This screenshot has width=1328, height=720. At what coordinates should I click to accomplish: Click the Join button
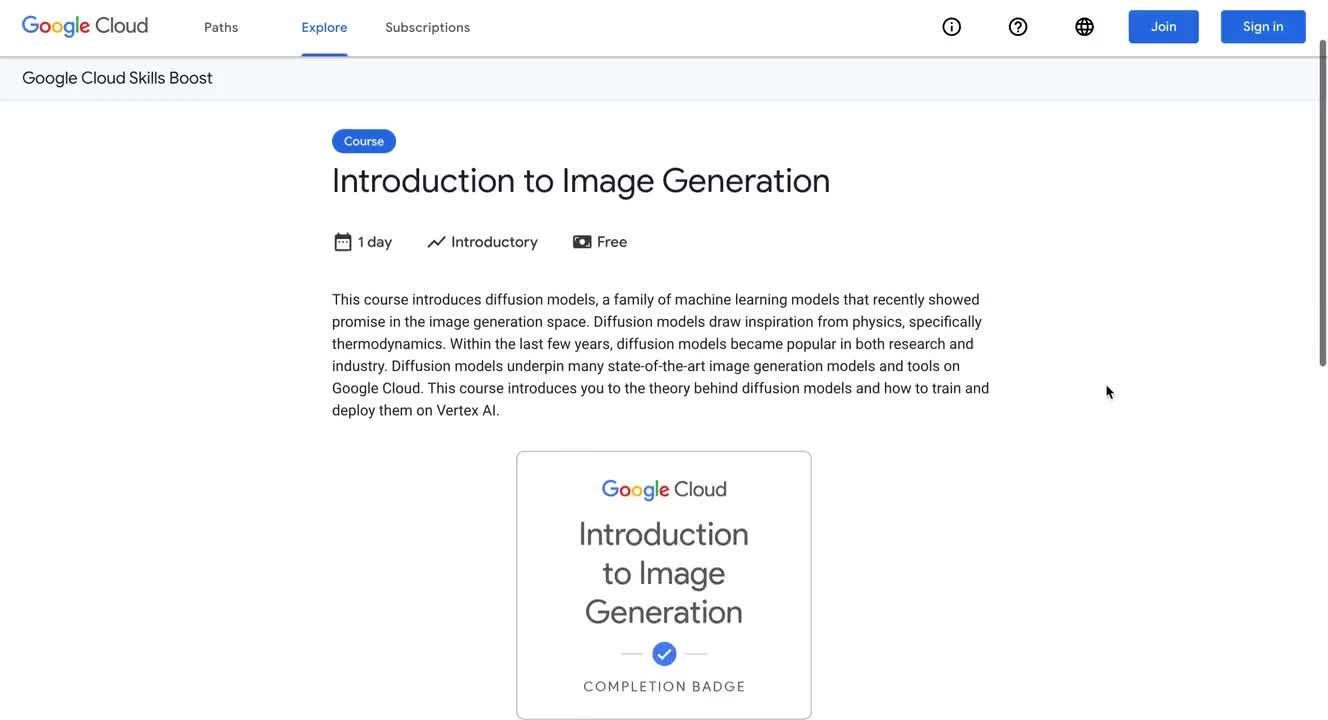(1164, 27)
